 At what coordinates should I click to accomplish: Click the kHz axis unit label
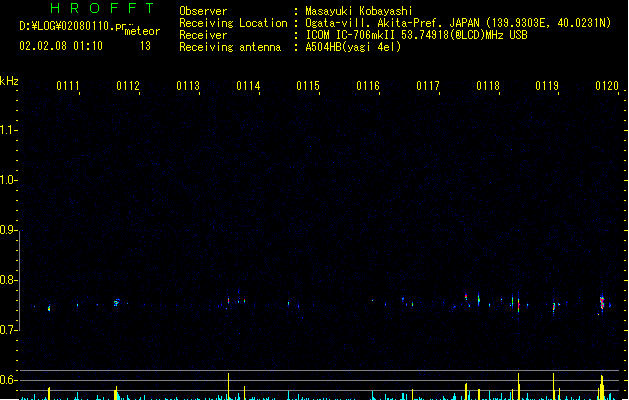click(x=9, y=81)
